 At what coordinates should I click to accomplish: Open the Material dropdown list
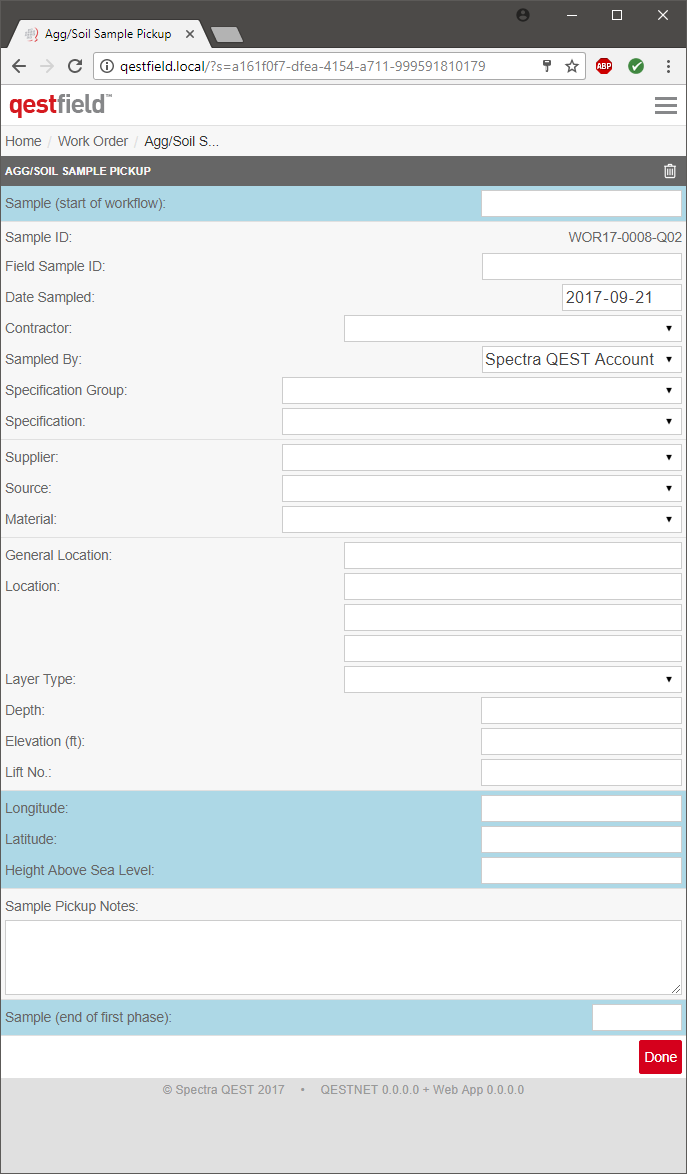coord(481,520)
